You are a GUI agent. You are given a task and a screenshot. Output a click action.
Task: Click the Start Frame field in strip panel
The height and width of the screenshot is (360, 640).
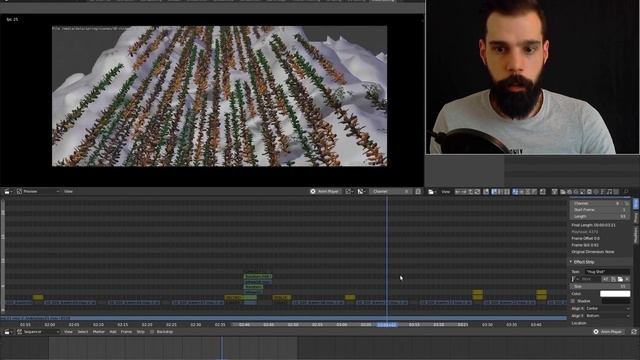pos(600,209)
